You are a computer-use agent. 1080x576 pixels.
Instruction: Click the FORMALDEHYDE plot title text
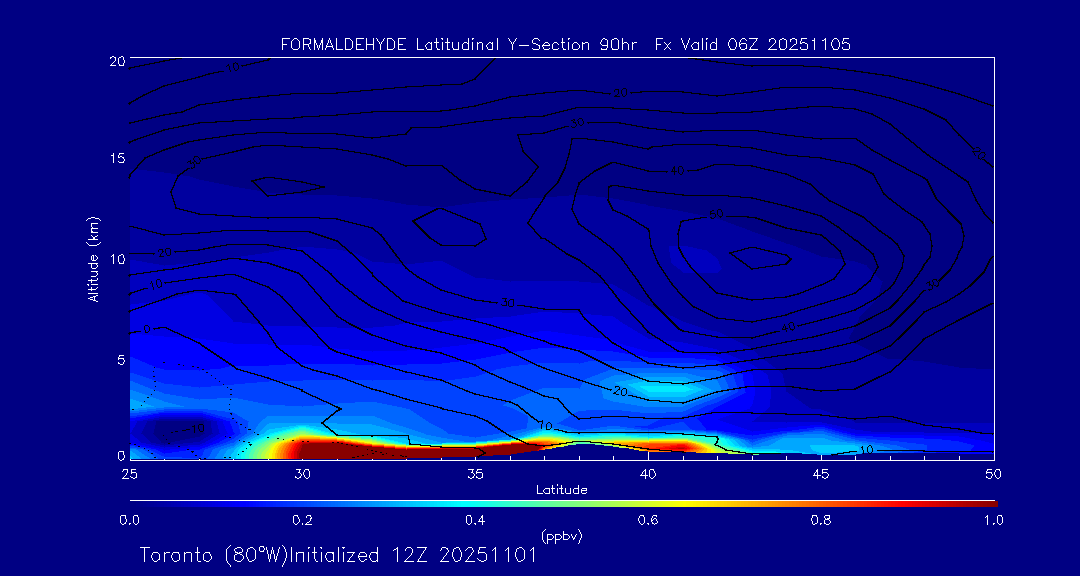[x=566, y=45]
